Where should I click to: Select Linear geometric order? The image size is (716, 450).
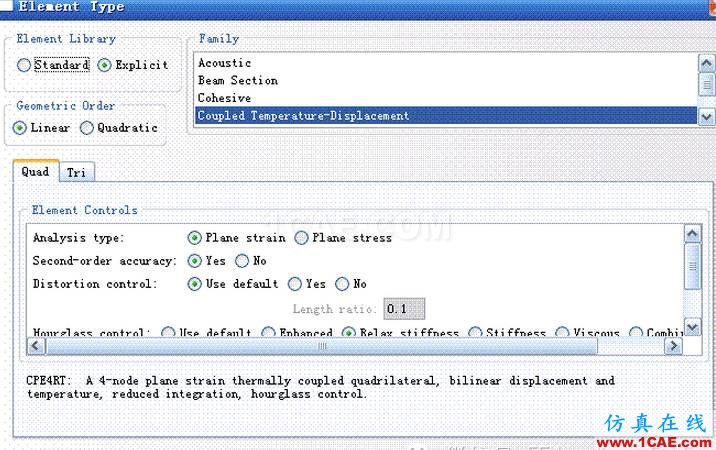pyautogui.click(x=20, y=128)
